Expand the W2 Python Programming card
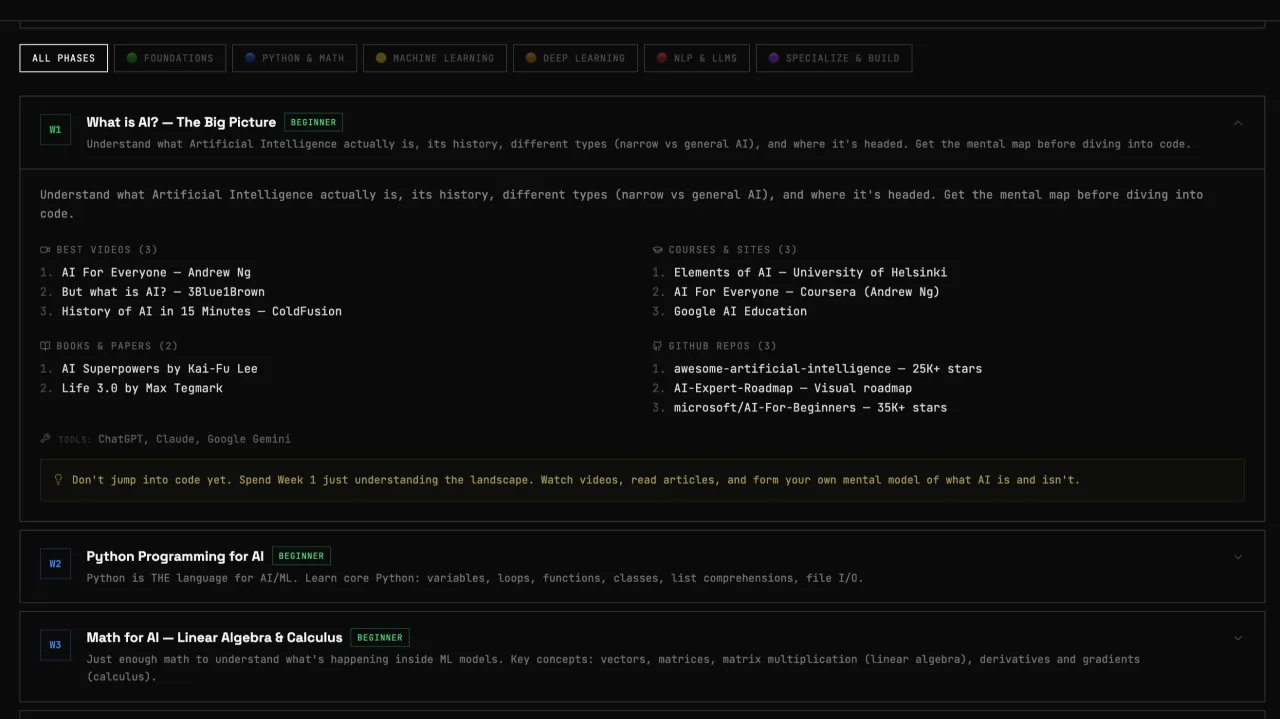Screen dimensions: 1280x719 point(1238,557)
